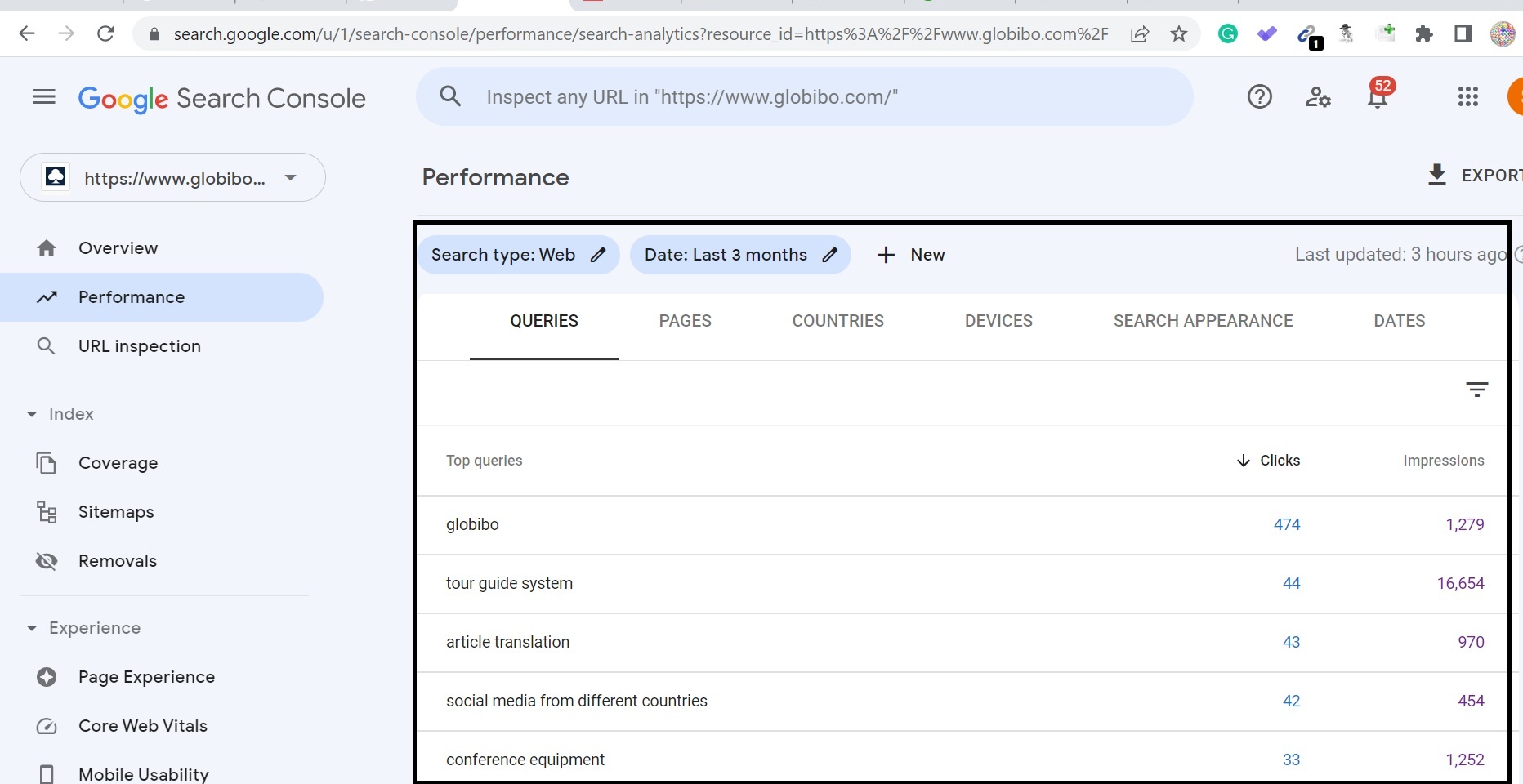Collapse the Experience section
This screenshot has width=1523, height=784.
[83, 628]
